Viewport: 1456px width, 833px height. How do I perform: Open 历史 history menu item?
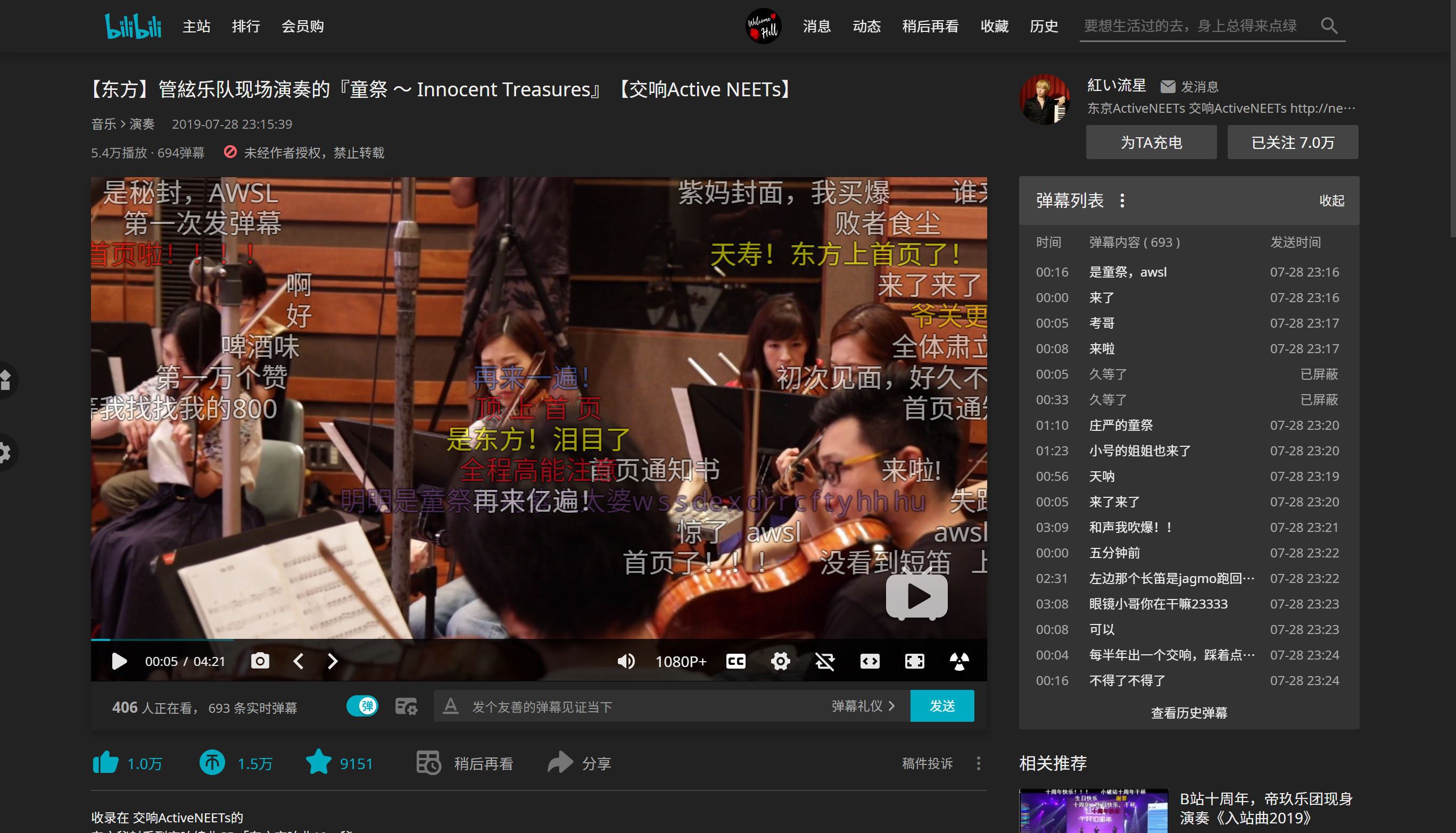click(x=1044, y=26)
